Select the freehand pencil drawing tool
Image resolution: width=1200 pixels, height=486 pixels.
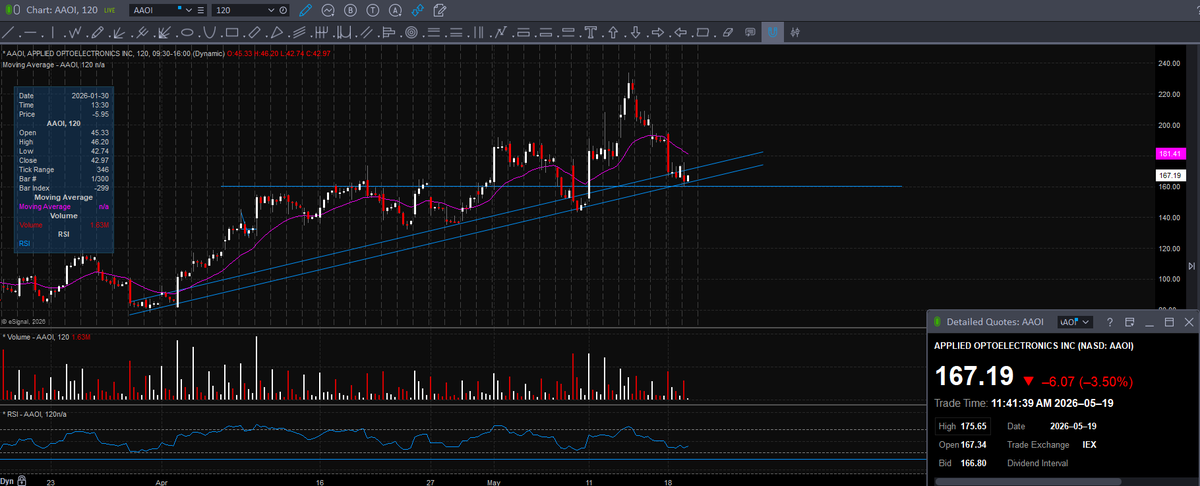(x=97, y=33)
